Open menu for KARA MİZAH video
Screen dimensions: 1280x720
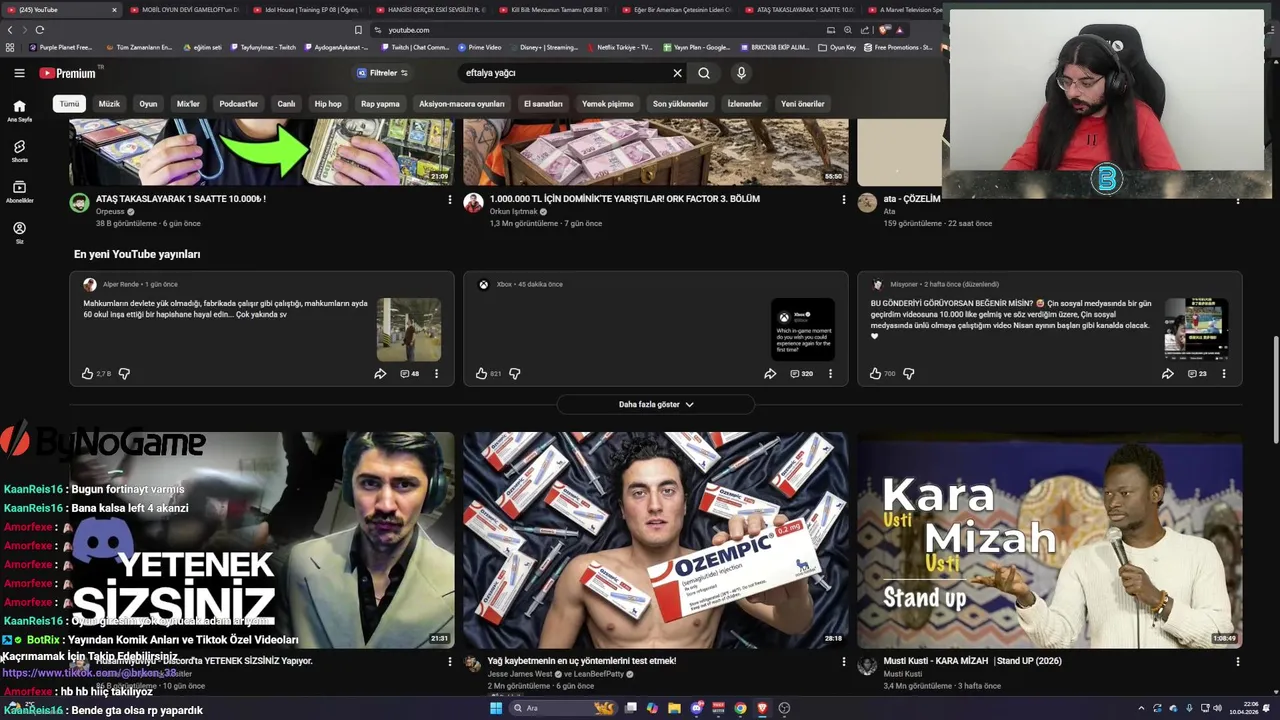1237,662
